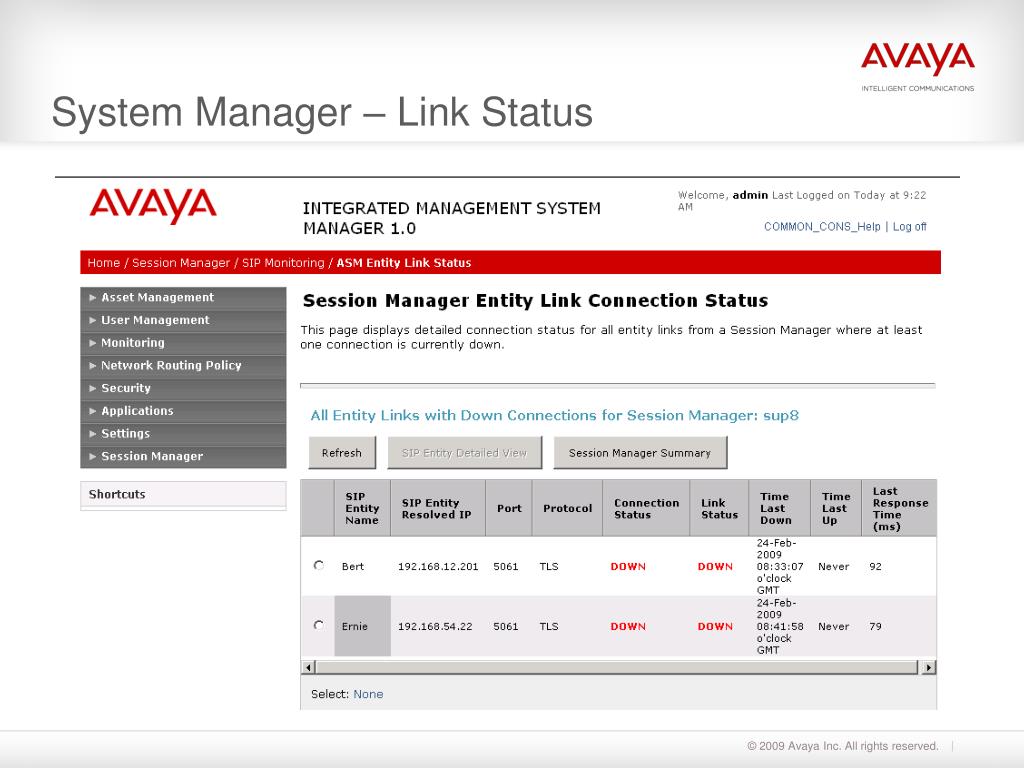Click the Select None link

click(368, 694)
